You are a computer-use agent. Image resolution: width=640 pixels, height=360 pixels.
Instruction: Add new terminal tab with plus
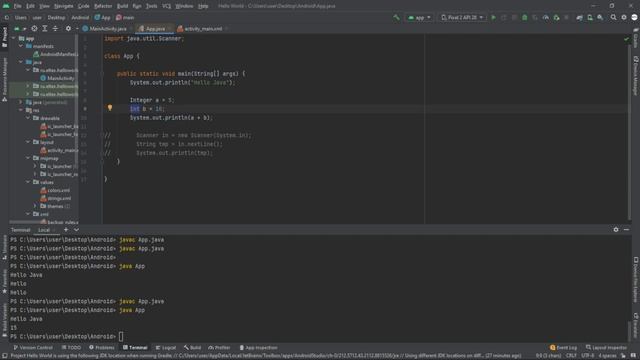pyautogui.click(x=66, y=230)
